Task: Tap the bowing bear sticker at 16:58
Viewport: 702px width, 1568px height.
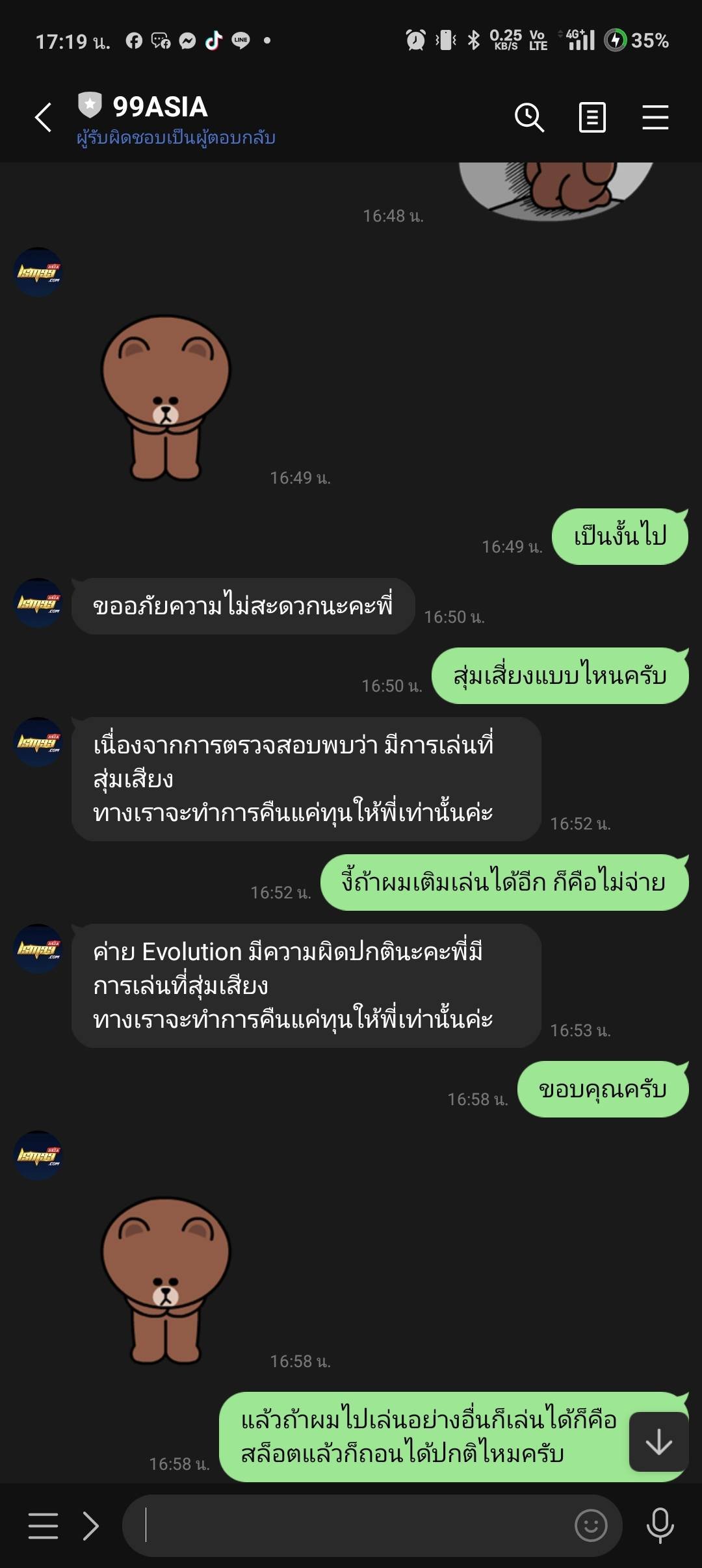Action: [166, 1281]
